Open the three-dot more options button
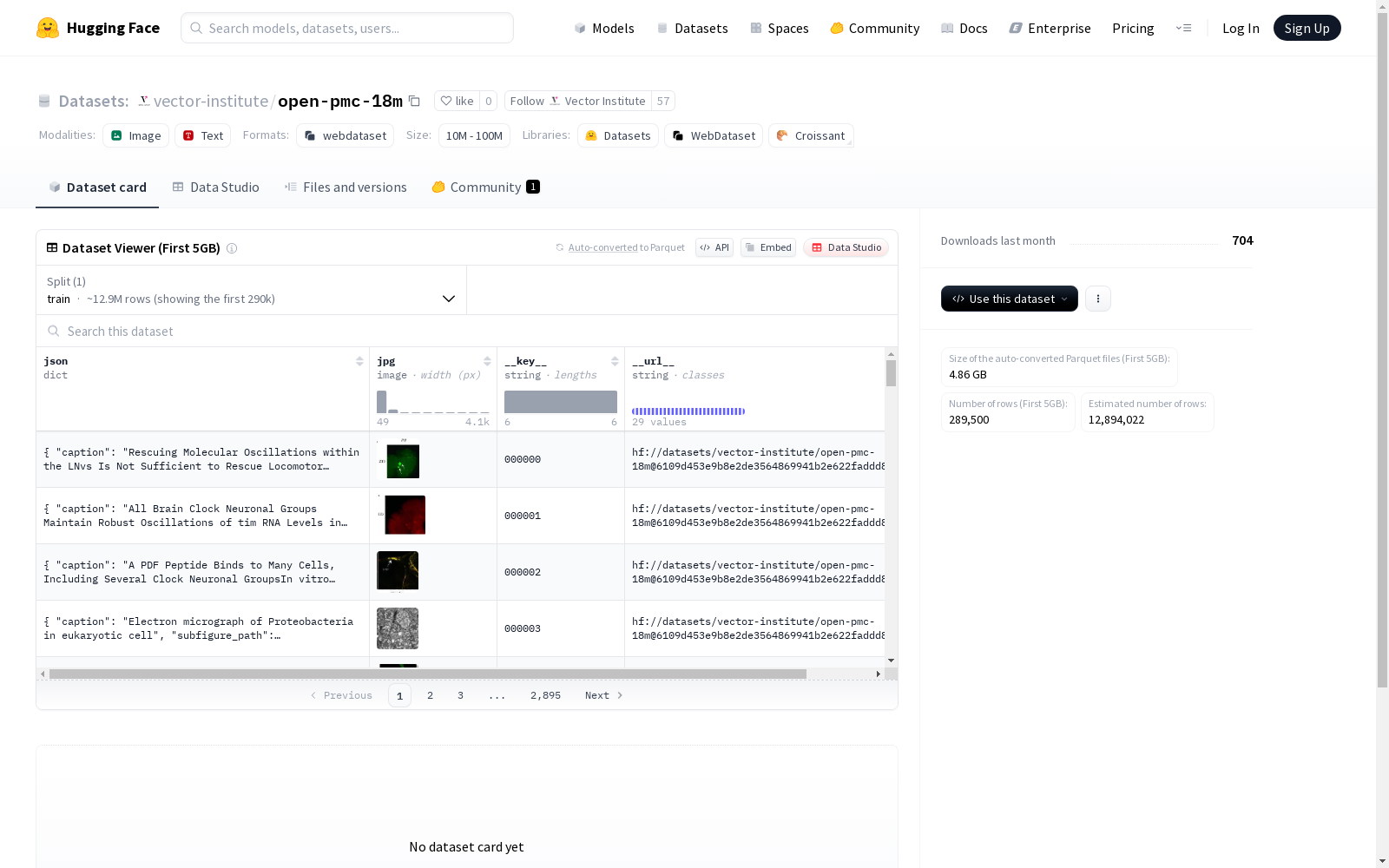 tap(1098, 299)
